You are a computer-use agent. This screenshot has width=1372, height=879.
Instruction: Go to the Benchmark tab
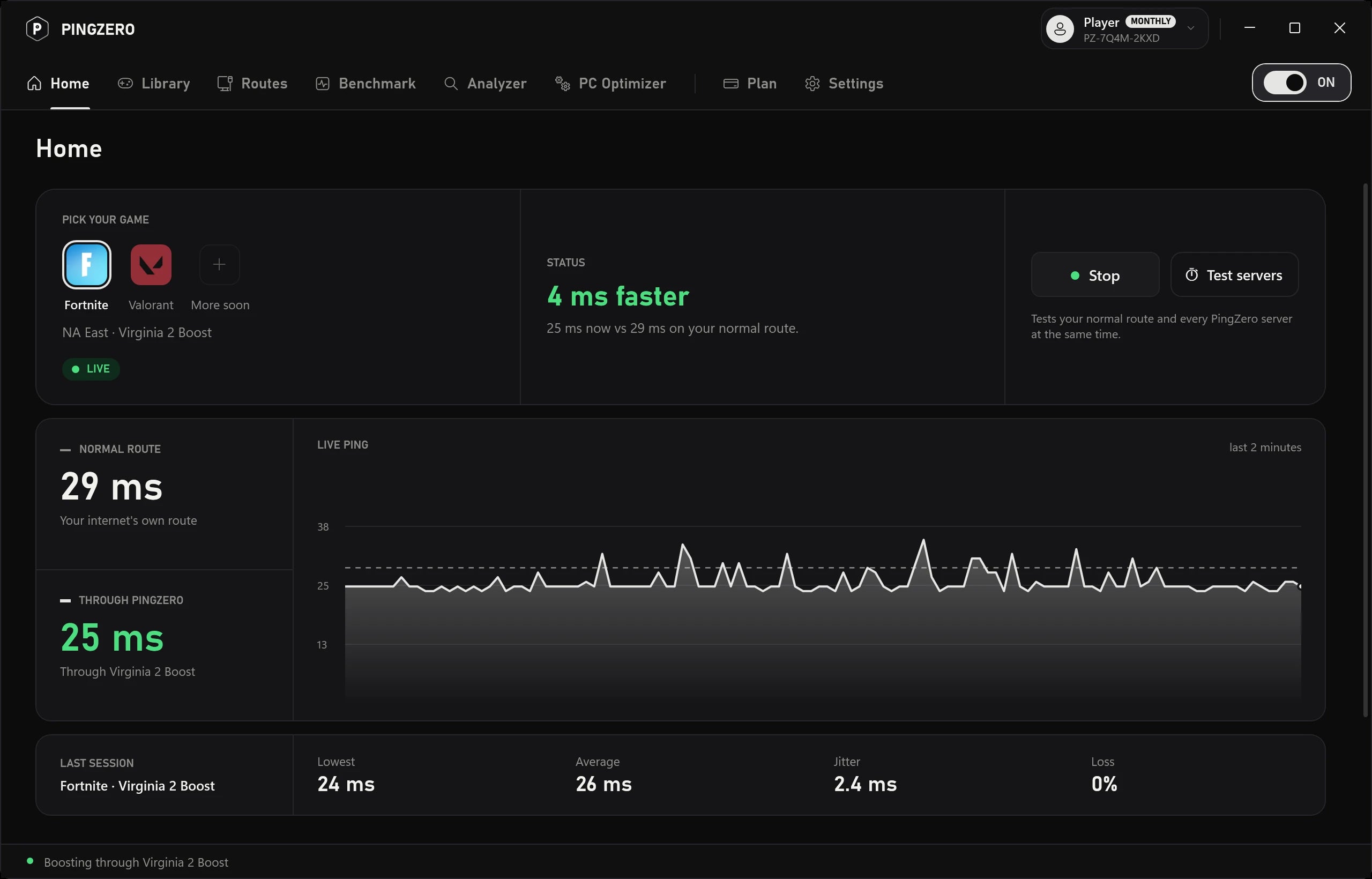[x=366, y=83]
